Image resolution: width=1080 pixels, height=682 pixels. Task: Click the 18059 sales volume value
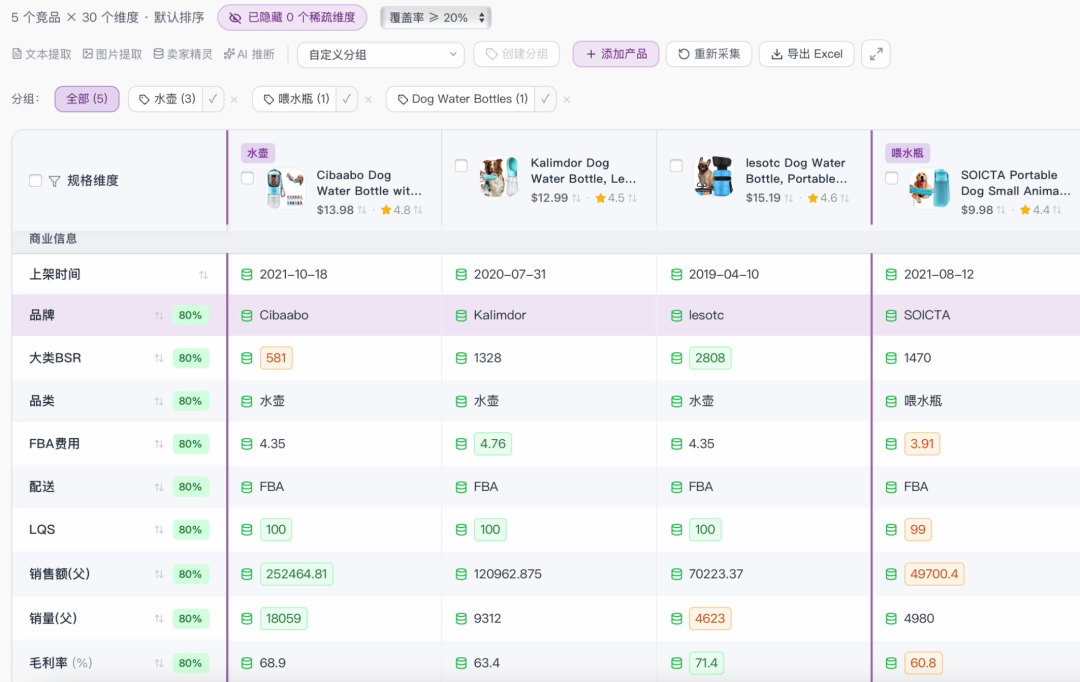[x=284, y=619]
